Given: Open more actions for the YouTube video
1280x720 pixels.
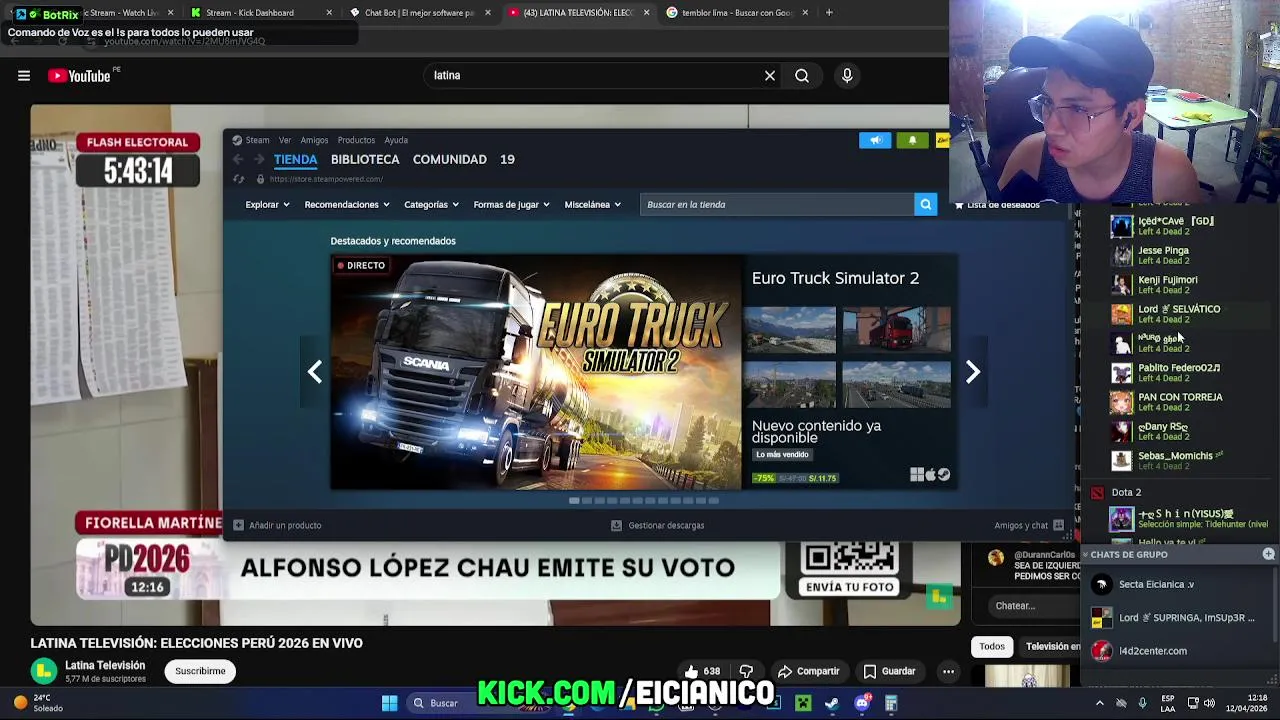Looking at the screenshot, I should point(948,672).
